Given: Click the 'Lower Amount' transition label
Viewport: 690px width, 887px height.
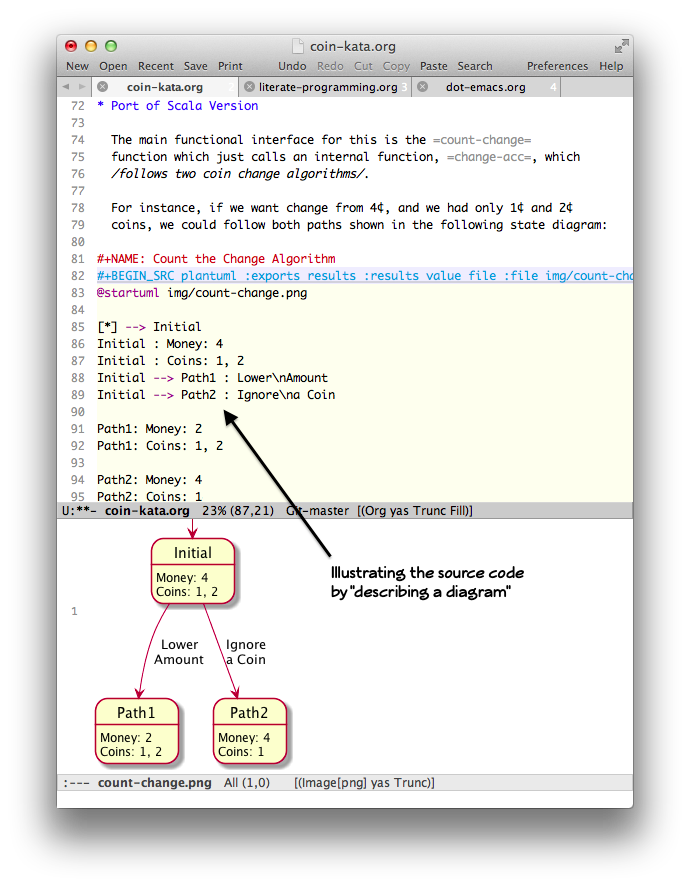Looking at the screenshot, I should pos(179,652).
